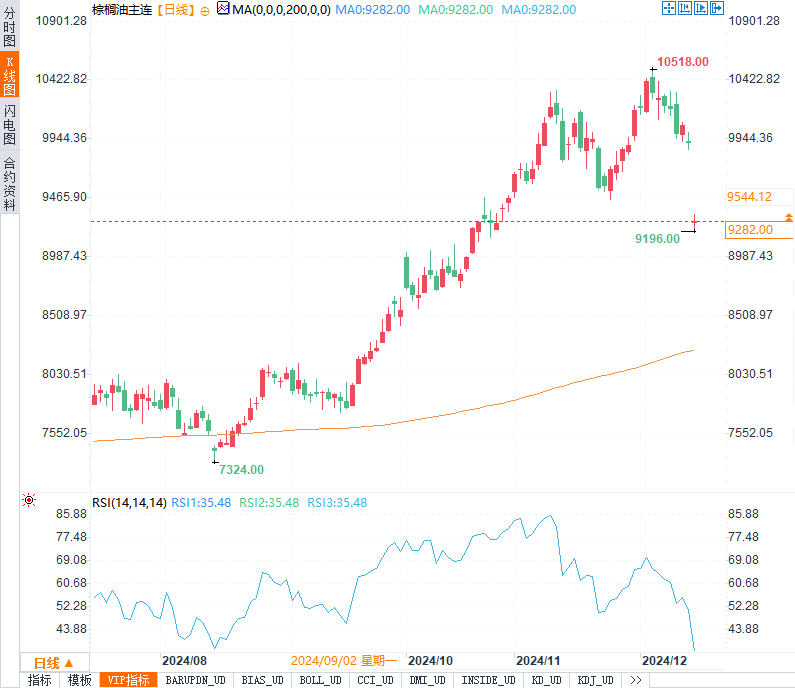Click the third chart layout icon at top right
Image resolution: width=795 pixels, height=688 pixels.
(699, 8)
